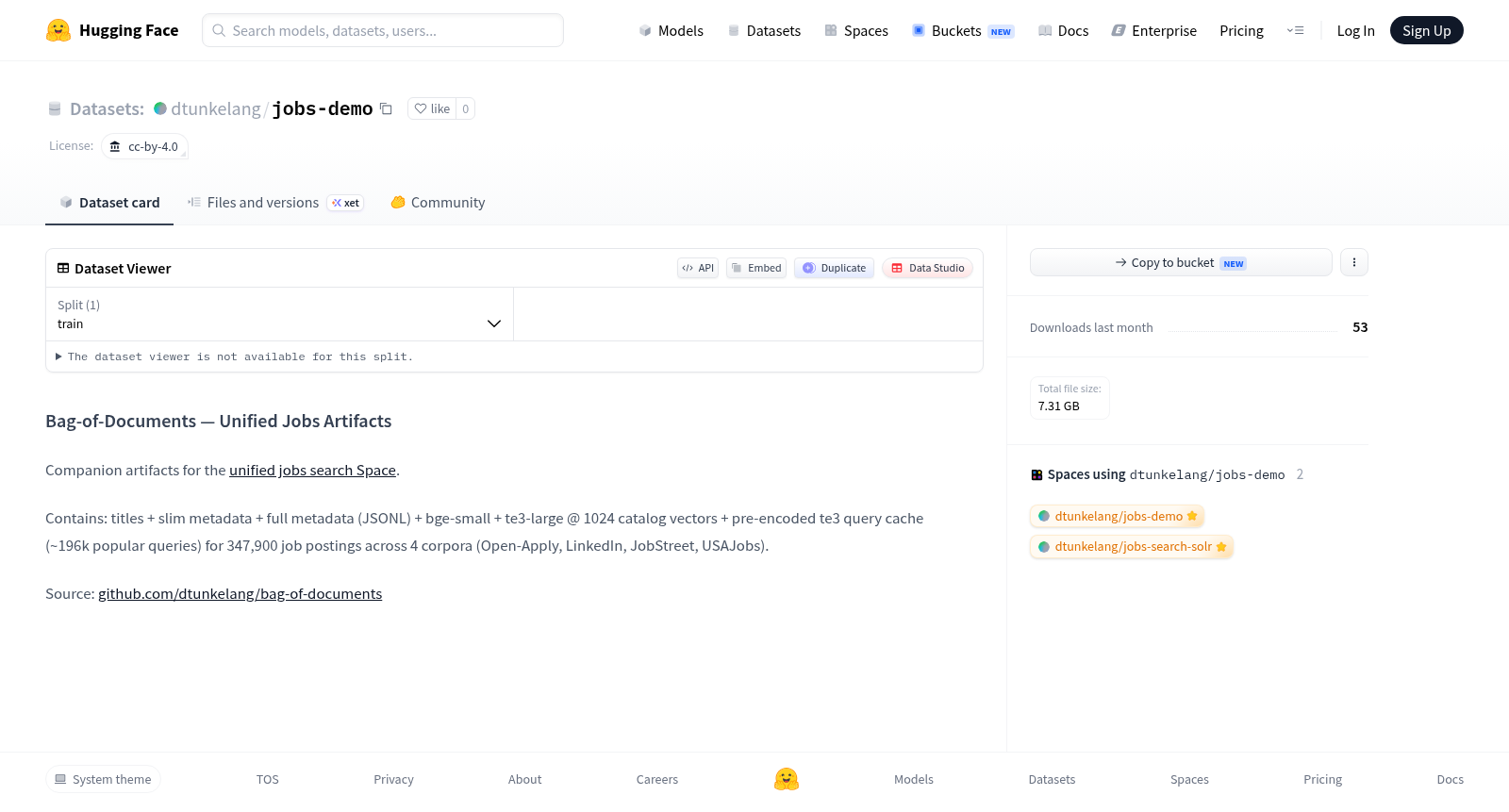The width and height of the screenshot is (1509, 812).
Task: Open Models footer link
Action: tap(914, 779)
